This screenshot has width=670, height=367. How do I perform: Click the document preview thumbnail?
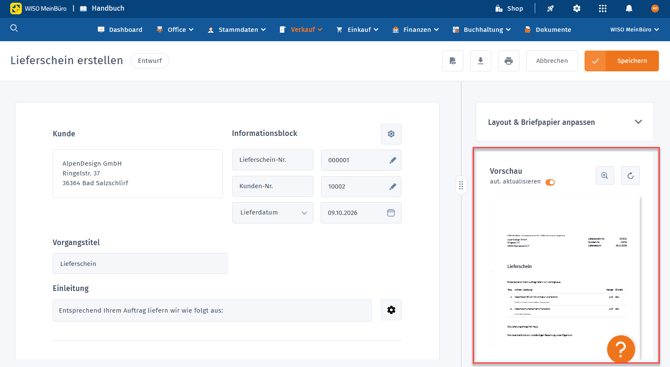pos(565,278)
